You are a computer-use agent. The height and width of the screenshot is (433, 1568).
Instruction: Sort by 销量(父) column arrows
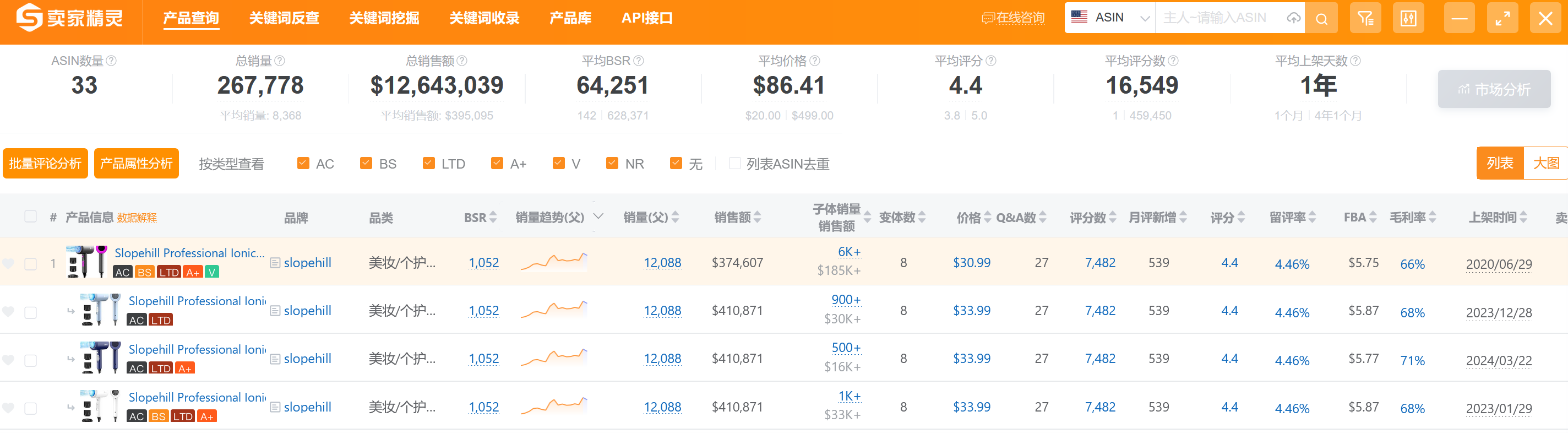(x=676, y=218)
